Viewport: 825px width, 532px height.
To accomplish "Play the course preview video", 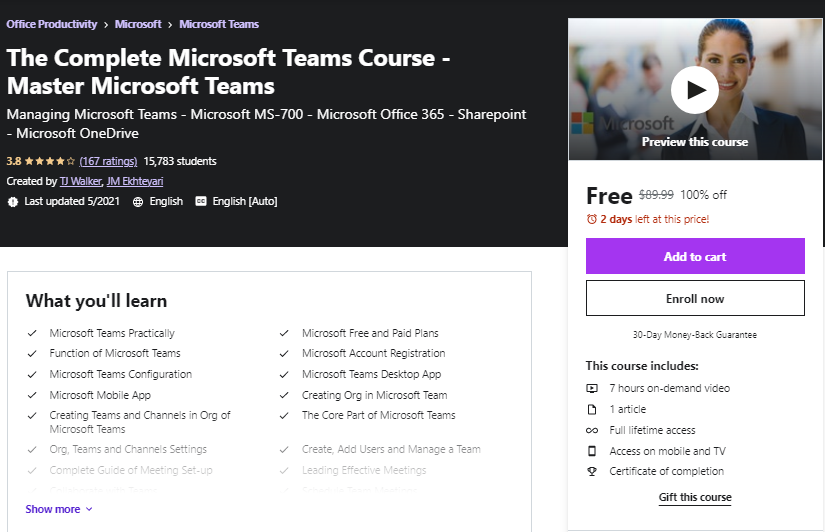I will (x=694, y=91).
